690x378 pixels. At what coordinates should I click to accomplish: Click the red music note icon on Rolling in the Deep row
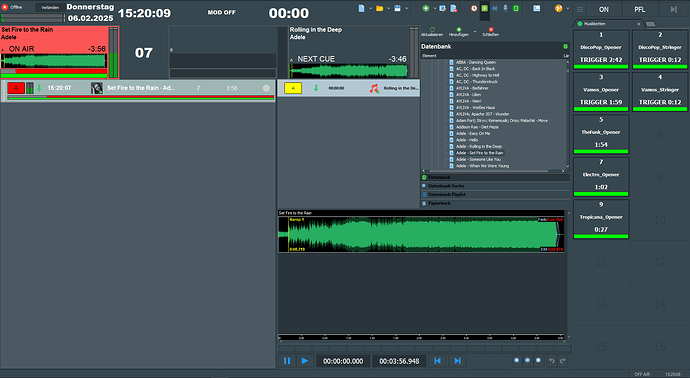tap(374, 88)
